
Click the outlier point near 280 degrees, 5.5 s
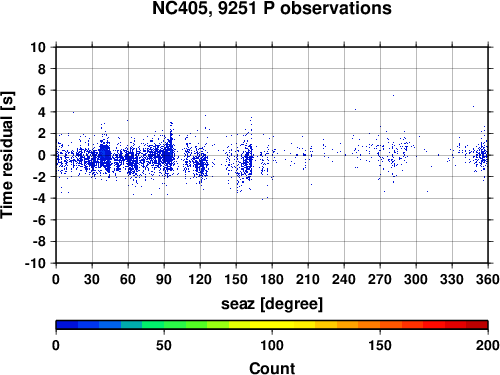coord(393,96)
